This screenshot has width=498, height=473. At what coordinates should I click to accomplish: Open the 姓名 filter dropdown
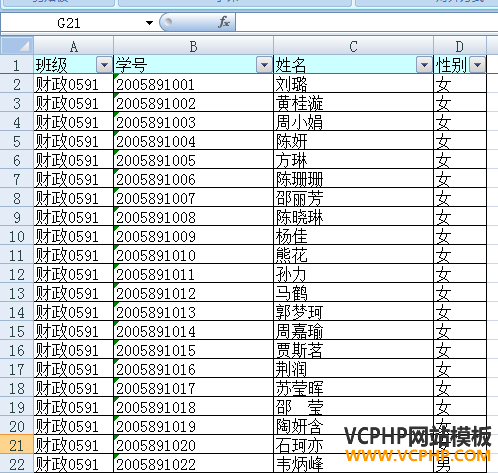tap(424, 65)
